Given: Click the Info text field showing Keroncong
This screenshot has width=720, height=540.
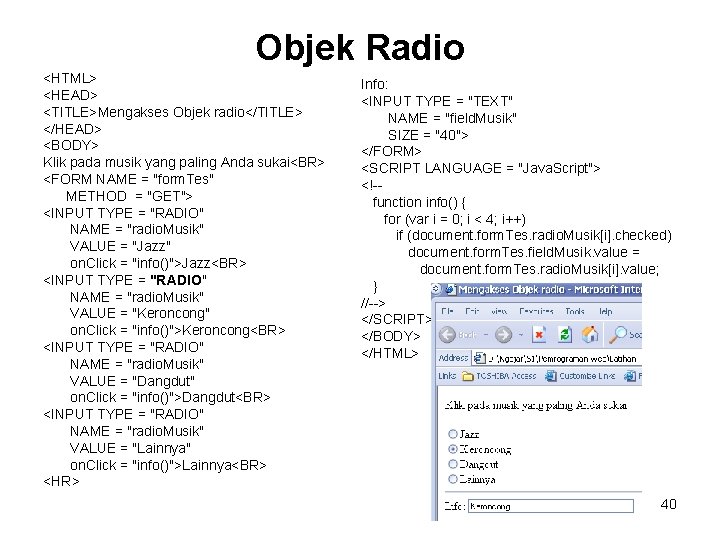Looking at the screenshot, I should [x=551, y=506].
